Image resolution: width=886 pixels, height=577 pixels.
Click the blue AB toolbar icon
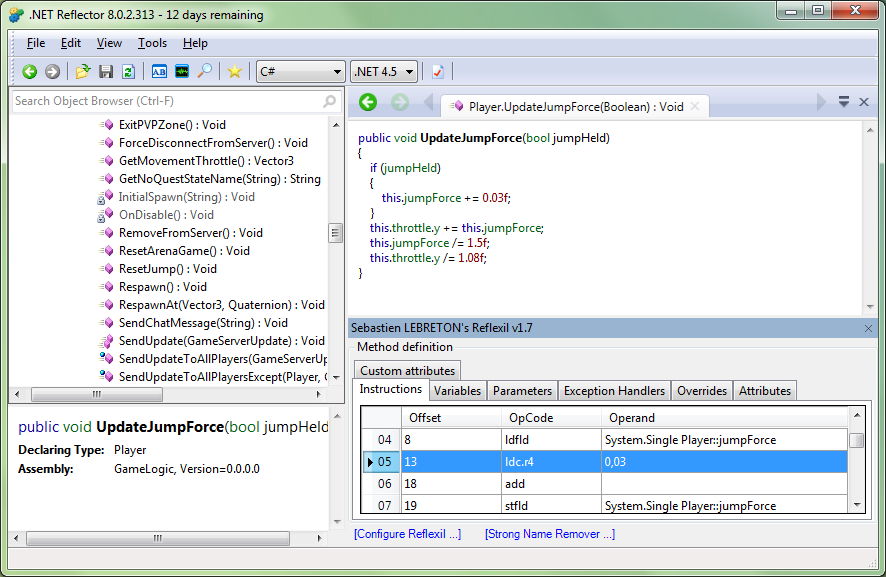pos(159,72)
